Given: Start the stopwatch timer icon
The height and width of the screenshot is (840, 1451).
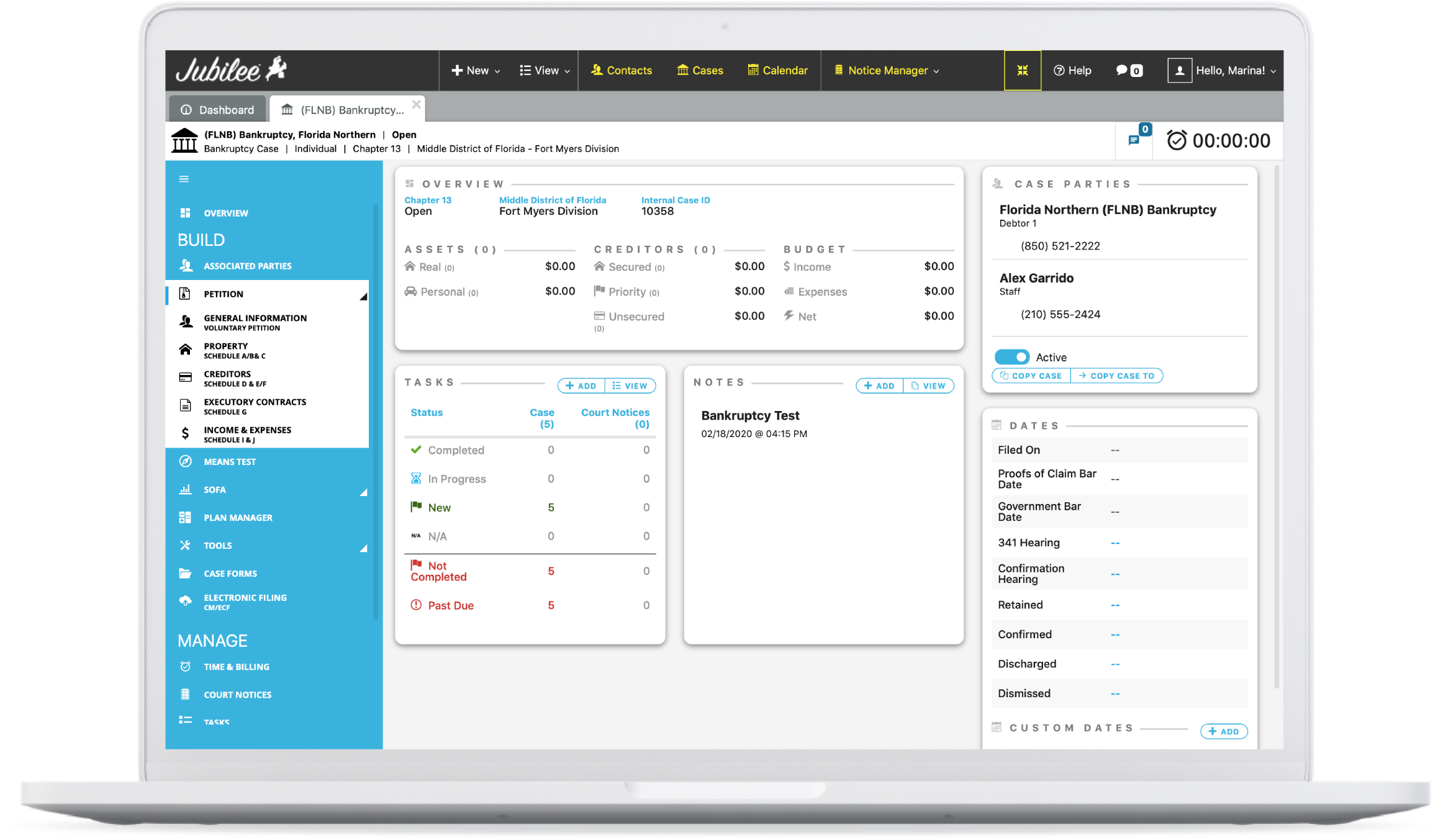Looking at the screenshot, I should [1176, 141].
